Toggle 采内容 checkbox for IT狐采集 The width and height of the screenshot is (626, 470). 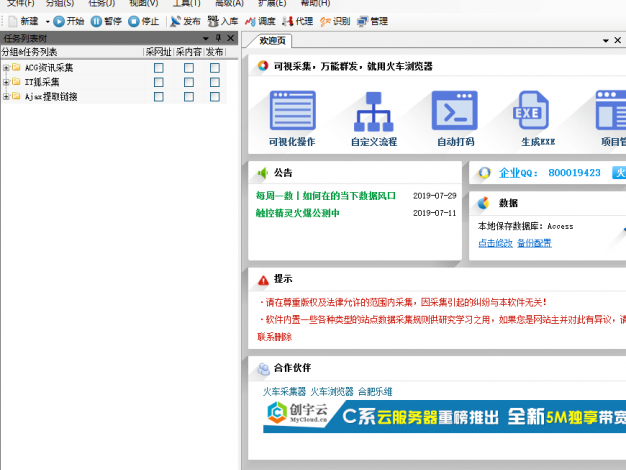pos(189,82)
